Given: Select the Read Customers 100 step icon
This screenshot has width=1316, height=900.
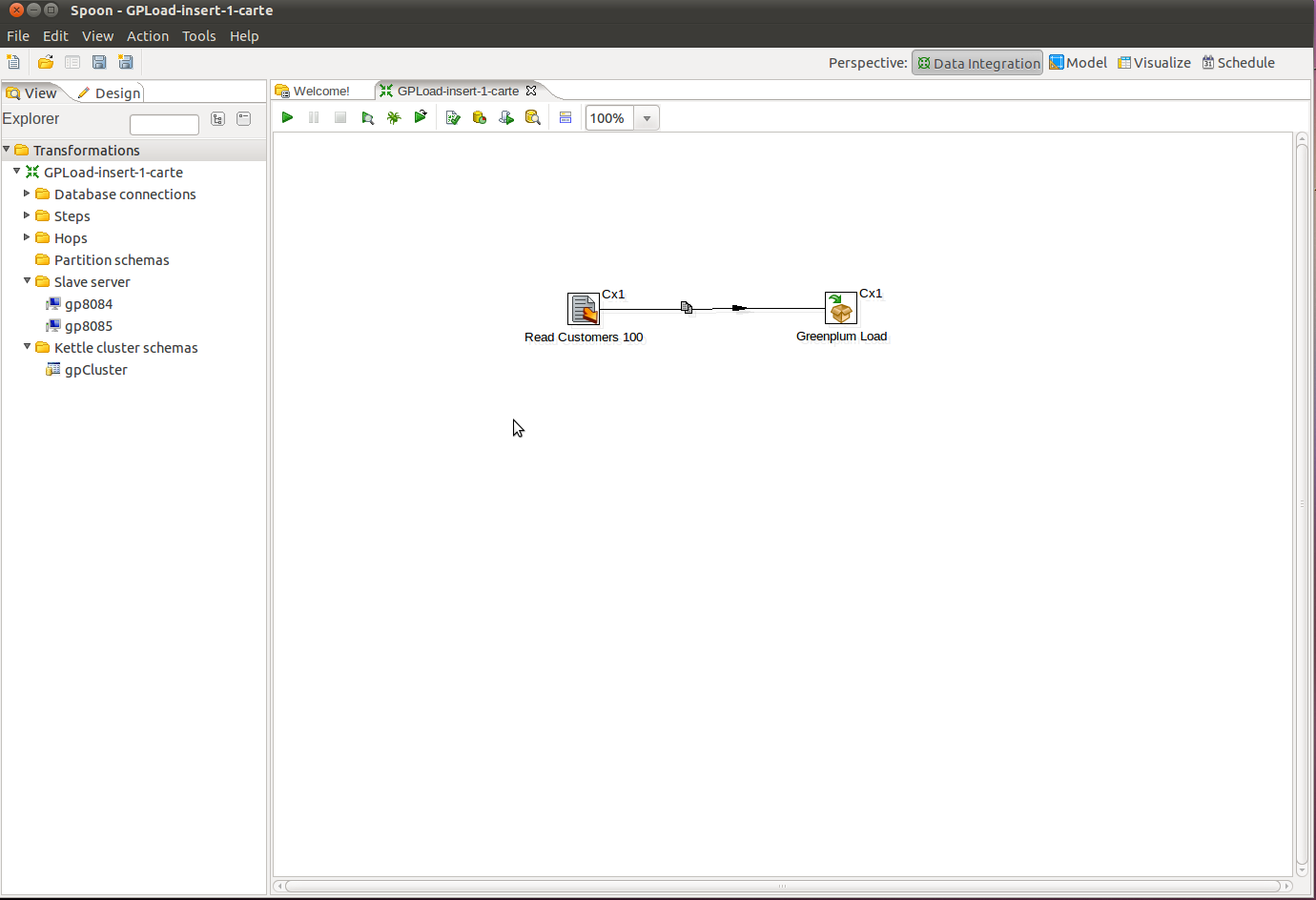Looking at the screenshot, I should (x=584, y=309).
